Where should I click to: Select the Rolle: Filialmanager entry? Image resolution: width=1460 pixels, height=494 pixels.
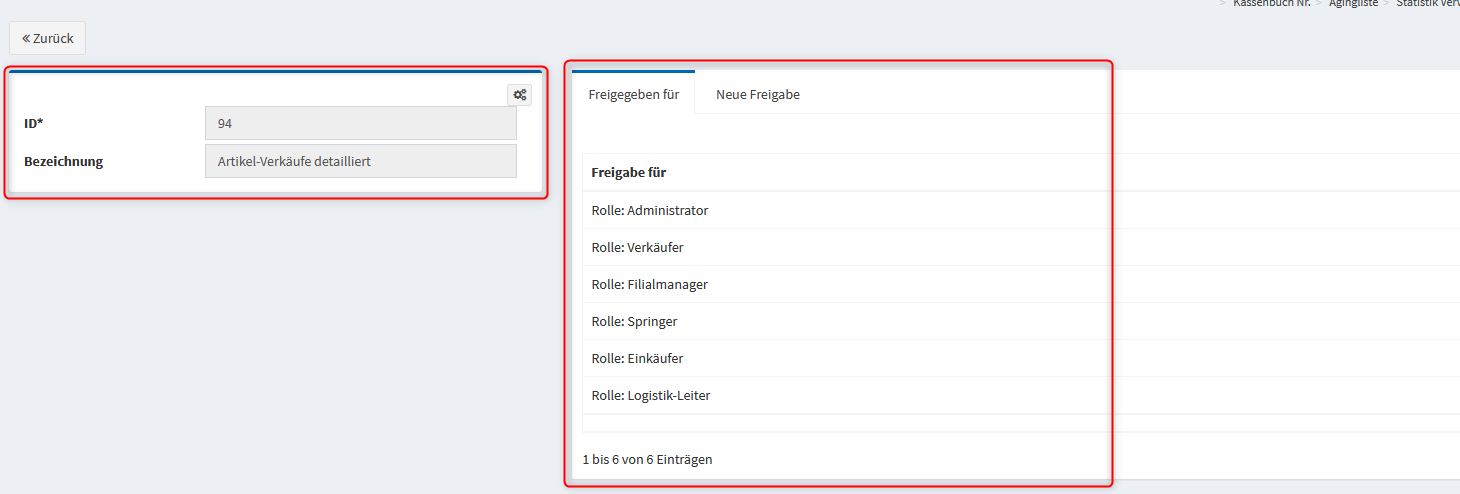[x=650, y=285]
